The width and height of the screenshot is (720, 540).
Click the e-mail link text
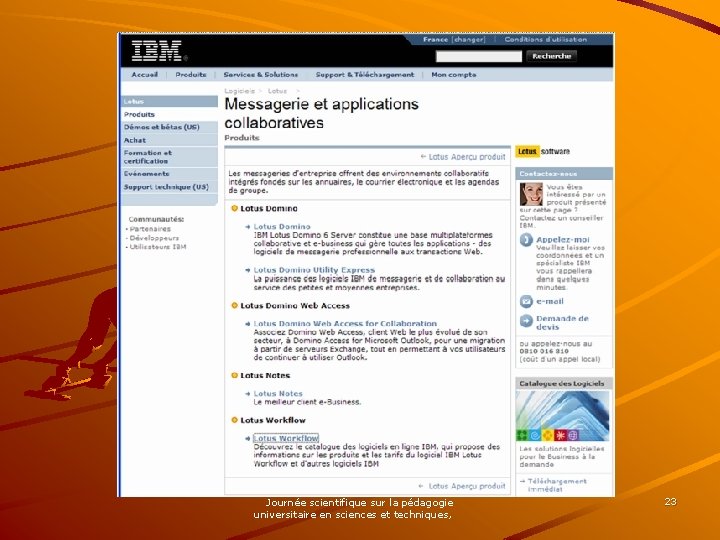pos(550,301)
